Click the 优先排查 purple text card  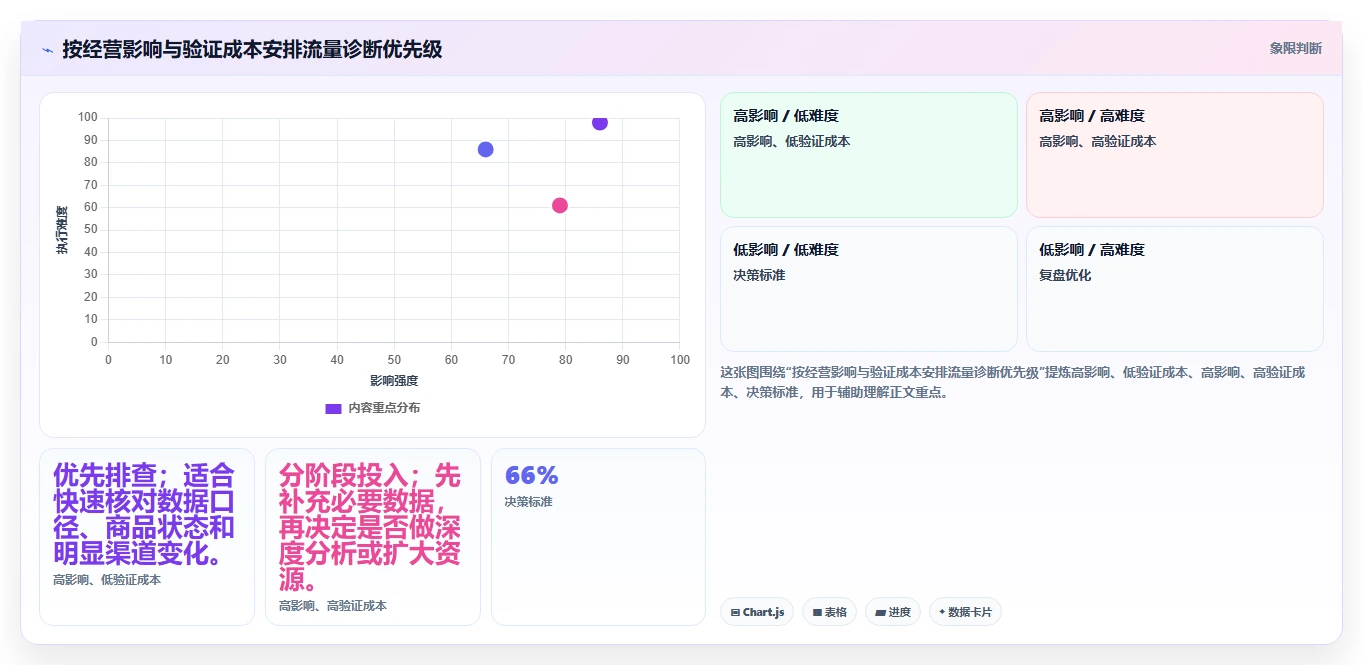tap(147, 537)
